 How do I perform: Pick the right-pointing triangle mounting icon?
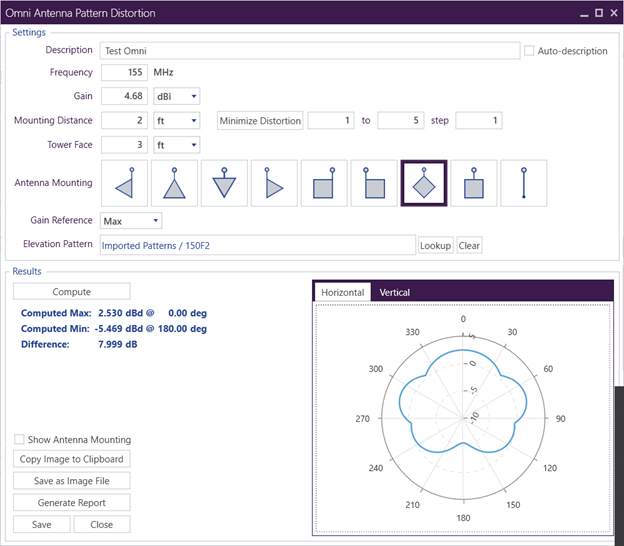pyautogui.click(x=274, y=183)
